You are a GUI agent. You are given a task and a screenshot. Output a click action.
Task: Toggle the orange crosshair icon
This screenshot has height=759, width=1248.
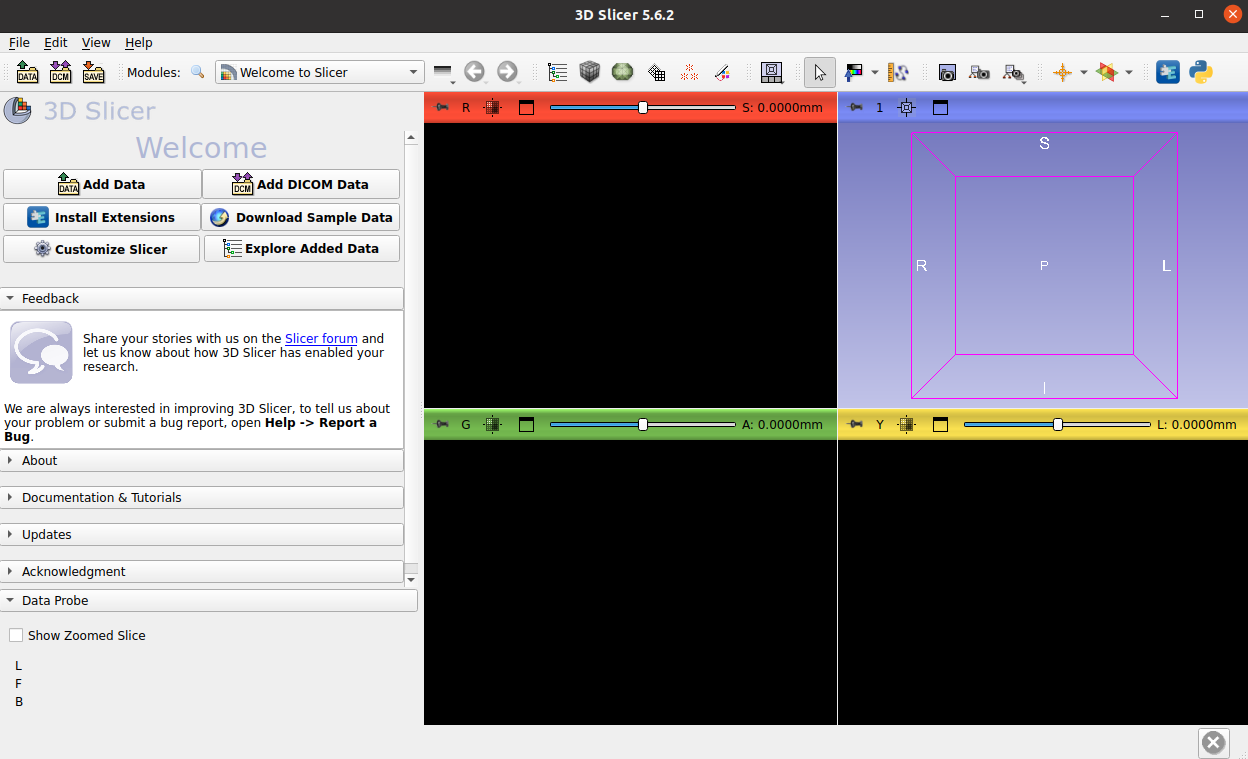1062,72
